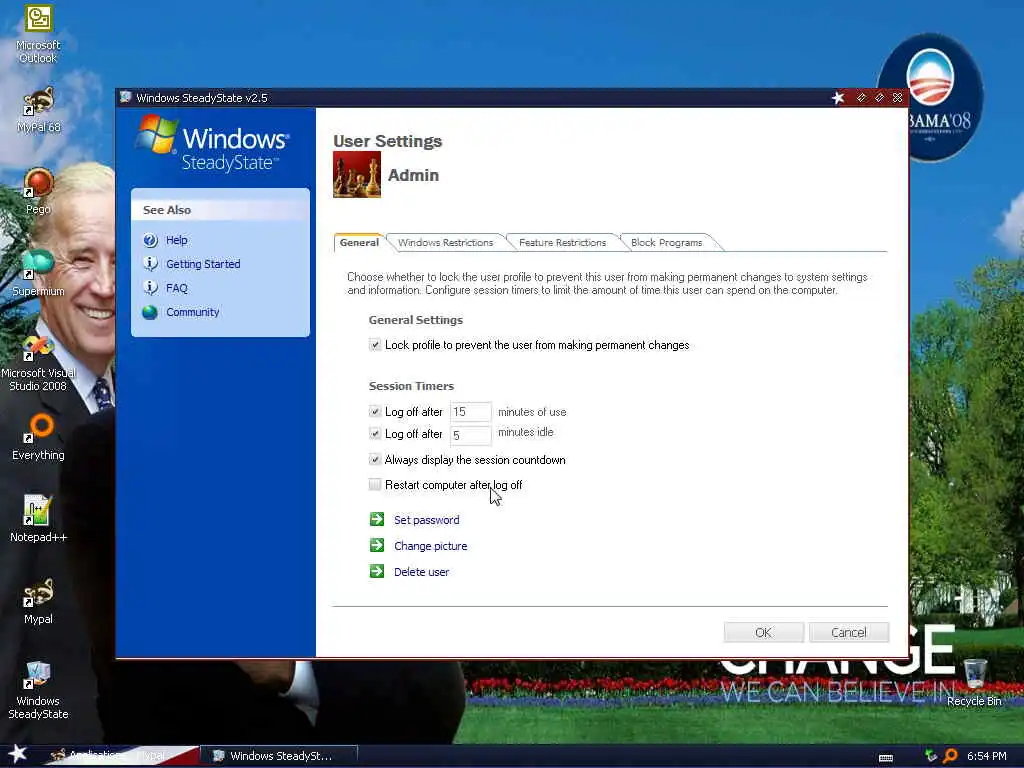The image size is (1024, 768).
Task: Click the Admin chess user picture
Action: [x=357, y=174]
